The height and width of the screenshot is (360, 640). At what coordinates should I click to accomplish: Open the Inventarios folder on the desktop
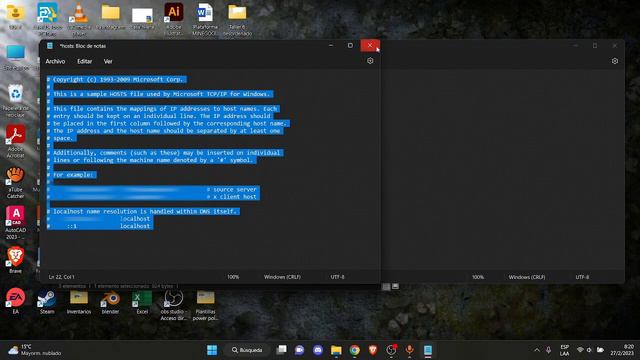coord(79,302)
